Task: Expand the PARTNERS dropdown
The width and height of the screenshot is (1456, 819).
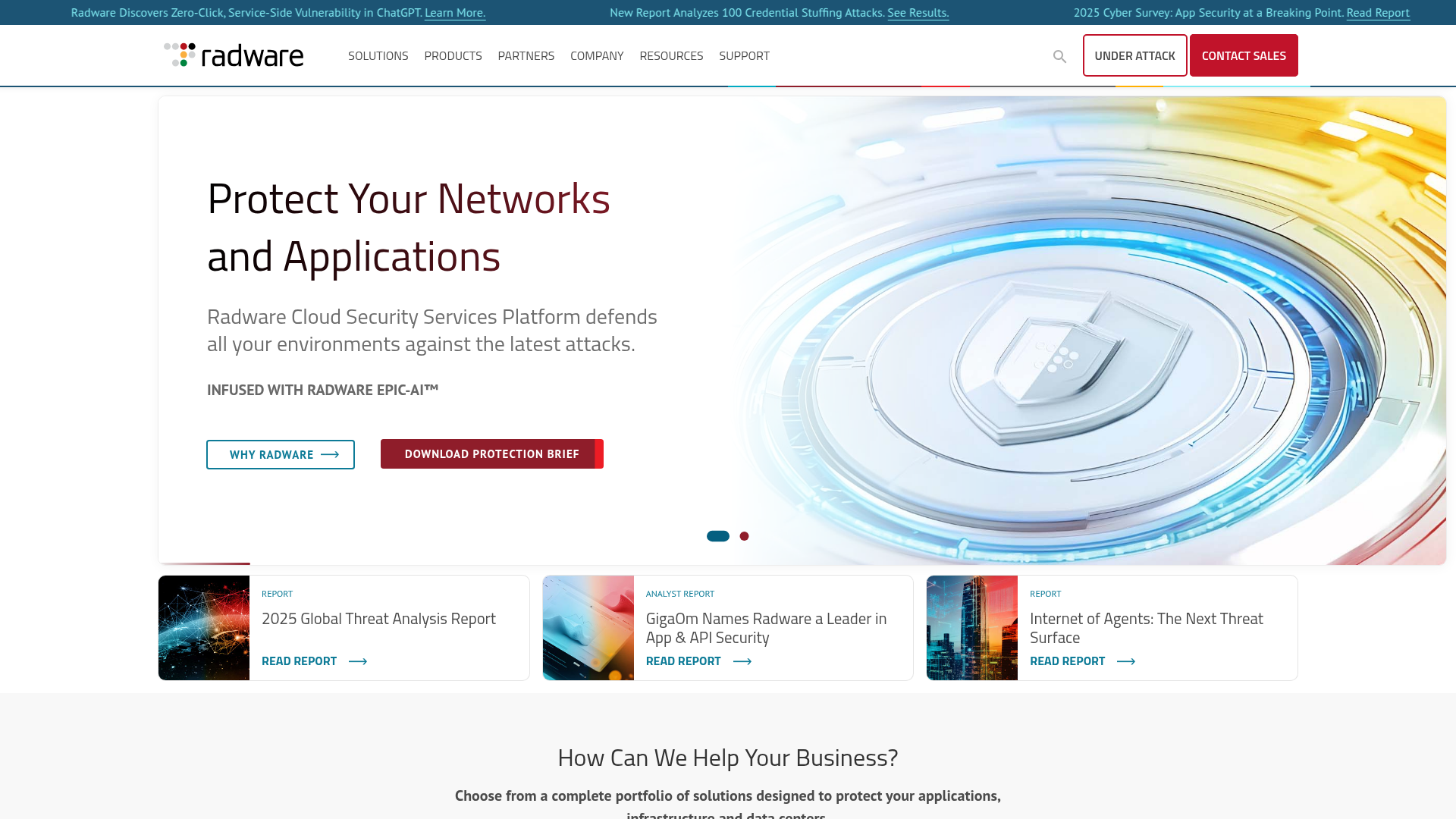Action: click(526, 55)
